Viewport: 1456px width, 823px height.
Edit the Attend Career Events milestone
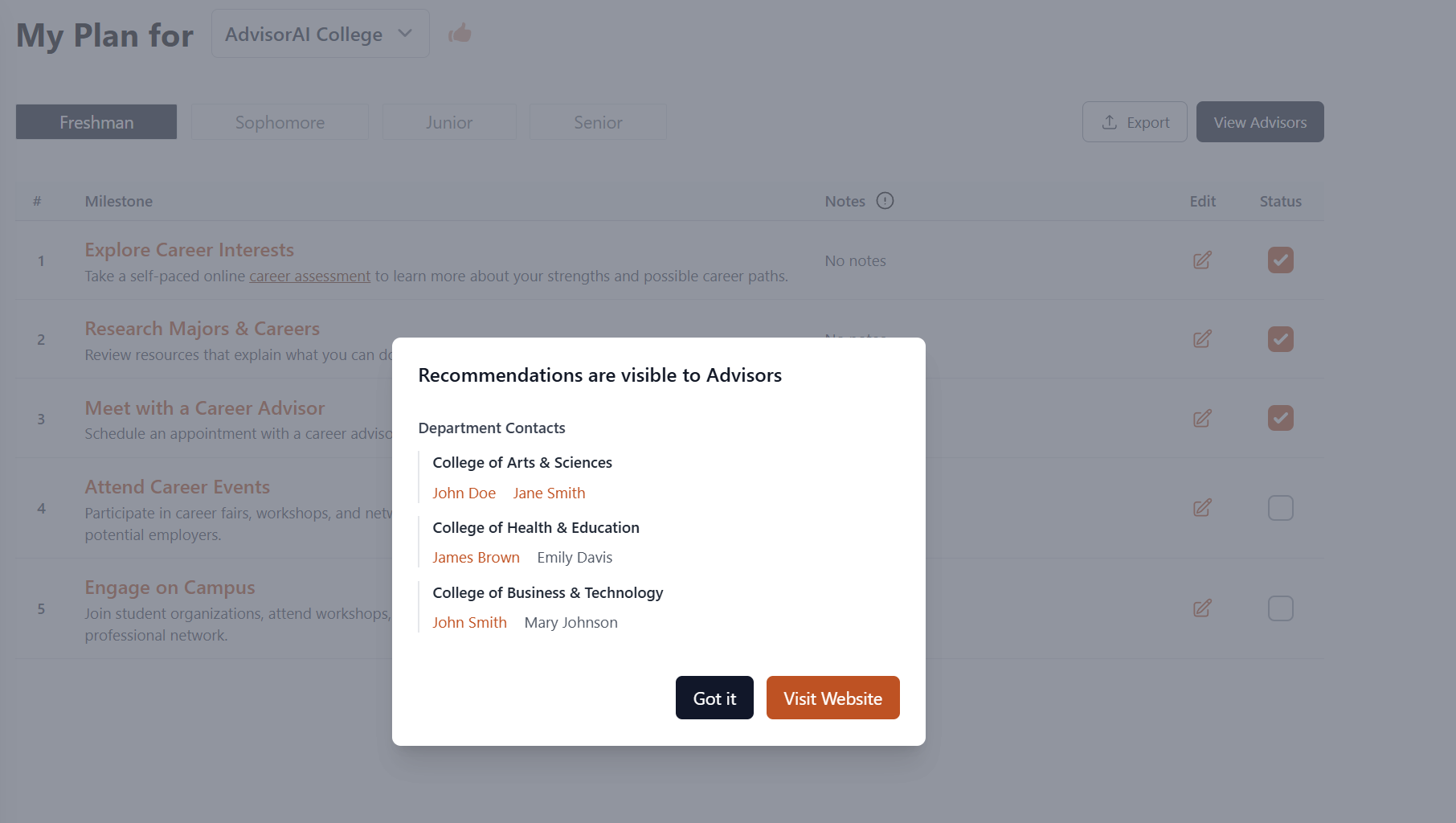click(1202, 508)
